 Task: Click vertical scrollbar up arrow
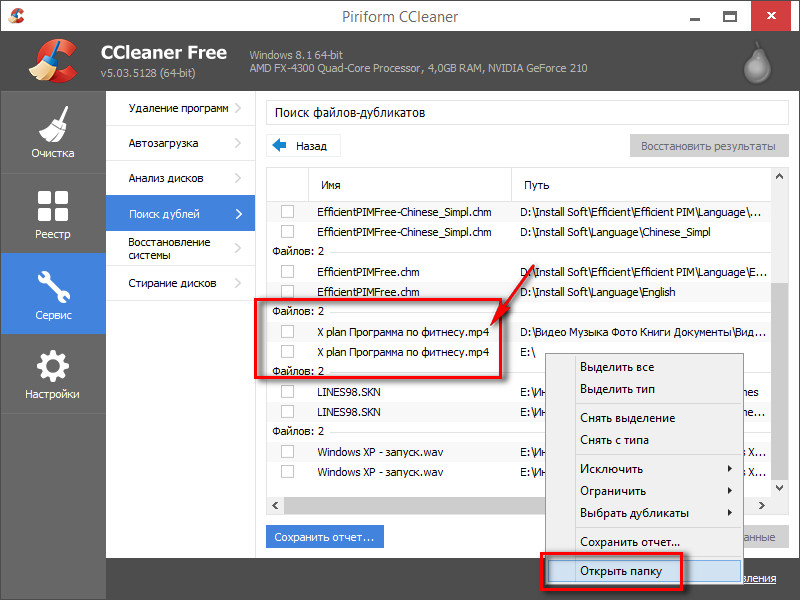point(779,176)
